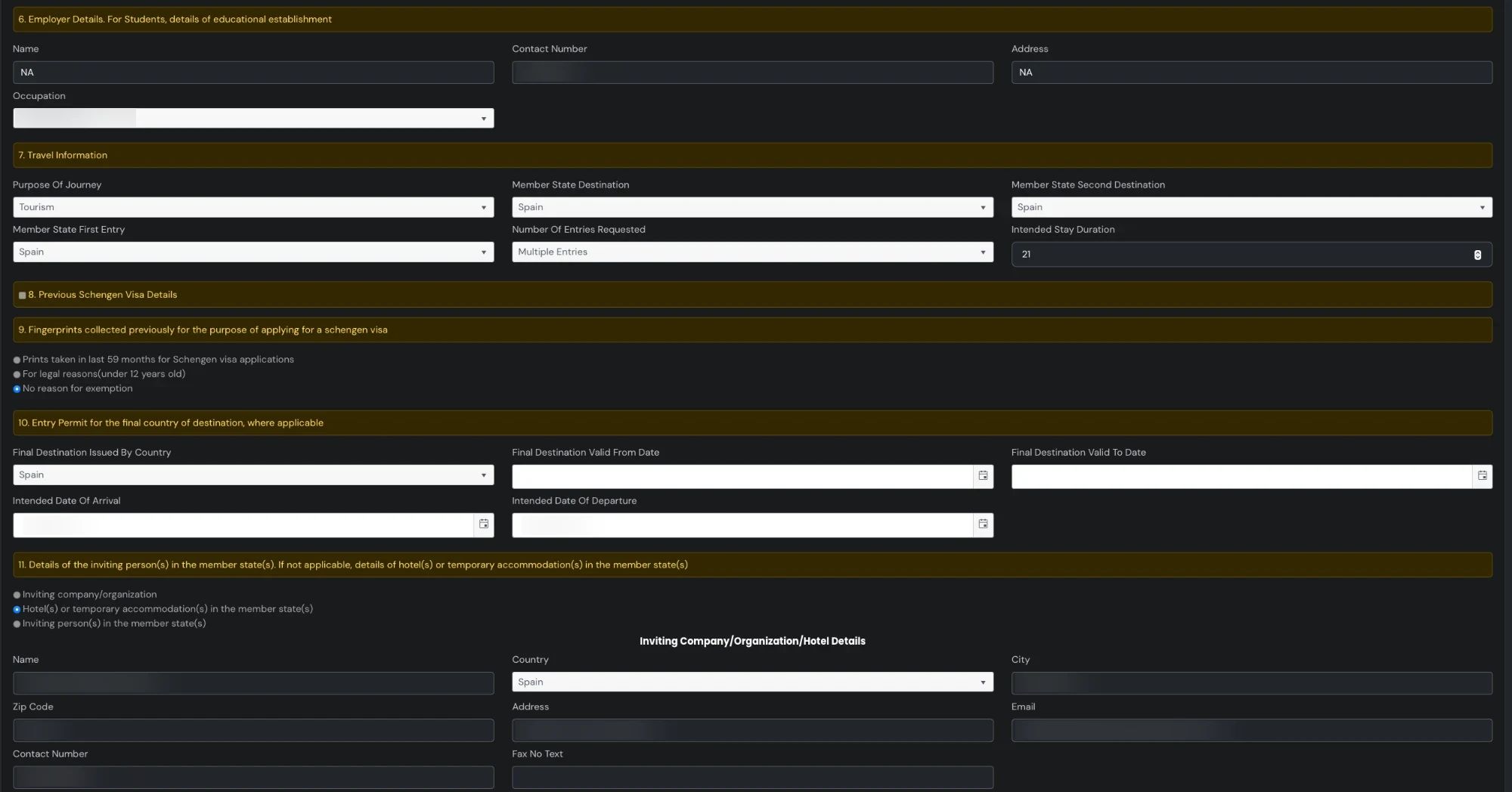Image resolution: width=1512 pixels, height=792 pixels.
Task: Open the hotel Country dropdown
Action: tap(752, 682)
